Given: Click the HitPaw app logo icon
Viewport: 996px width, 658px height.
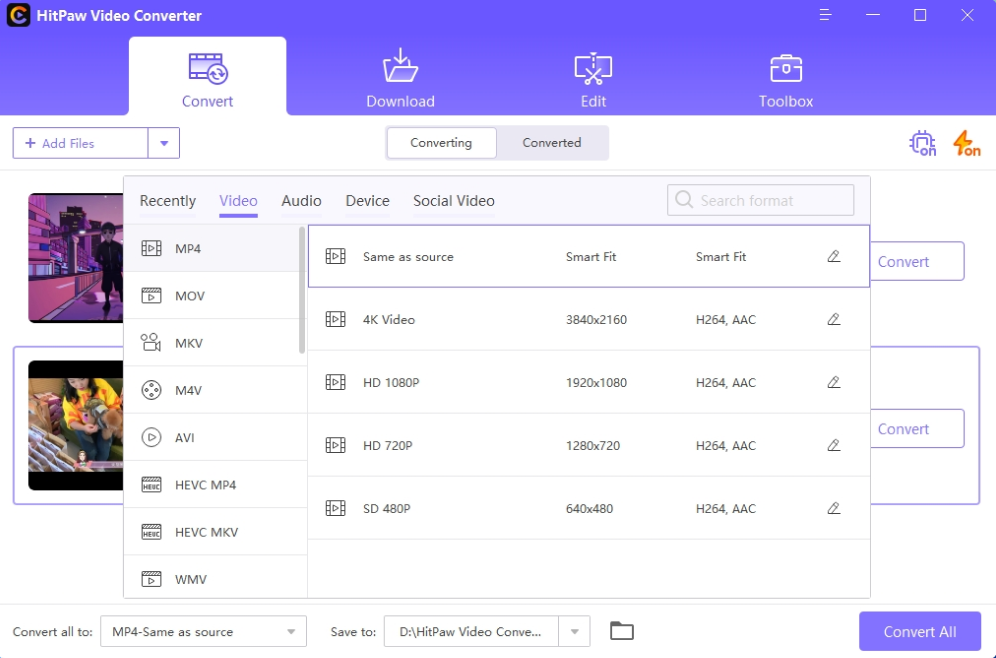Looking at the screenshot, I should click(x=18, y=15).
